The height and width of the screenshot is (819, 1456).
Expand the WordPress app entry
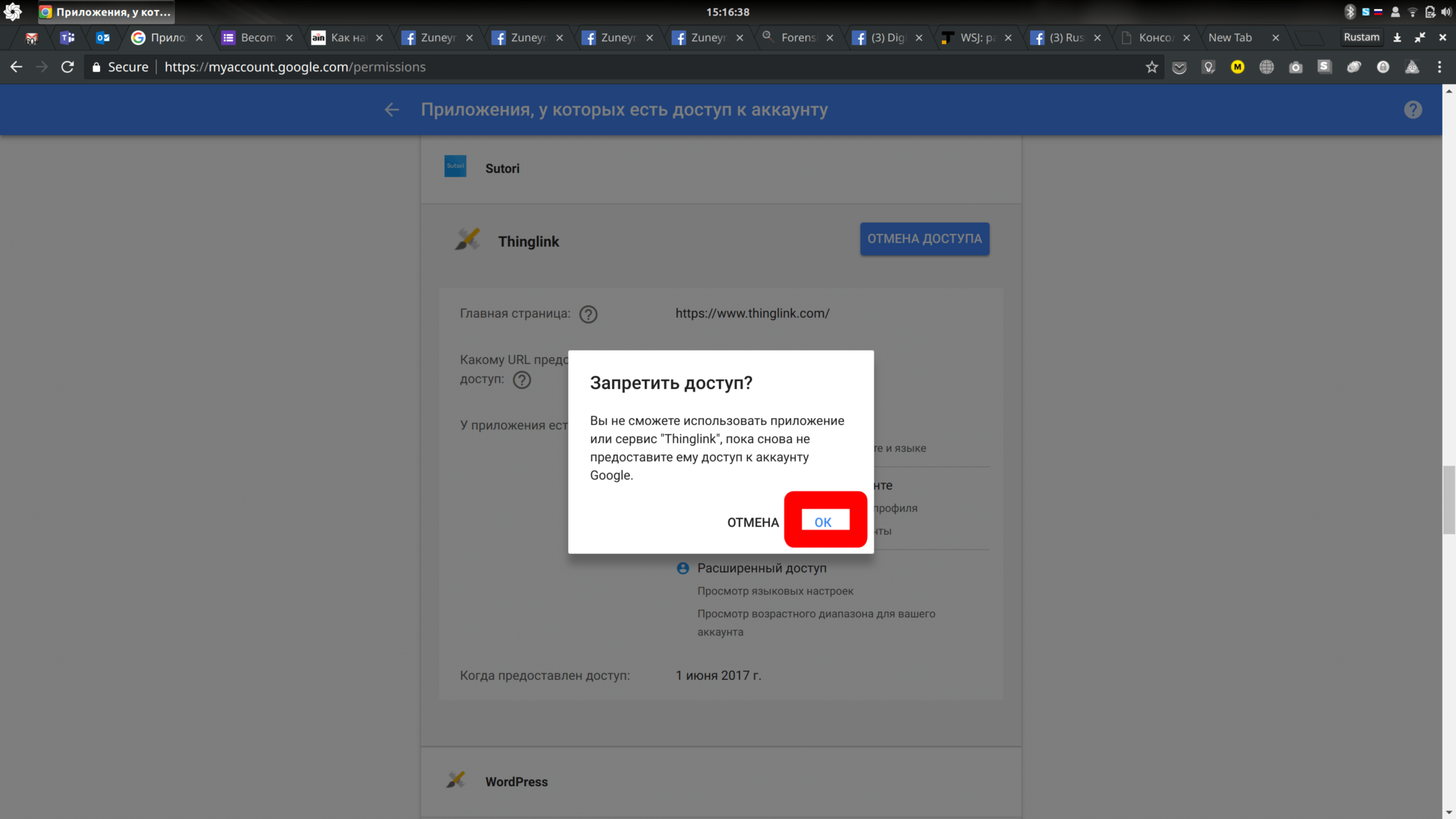tap(721, 781)
